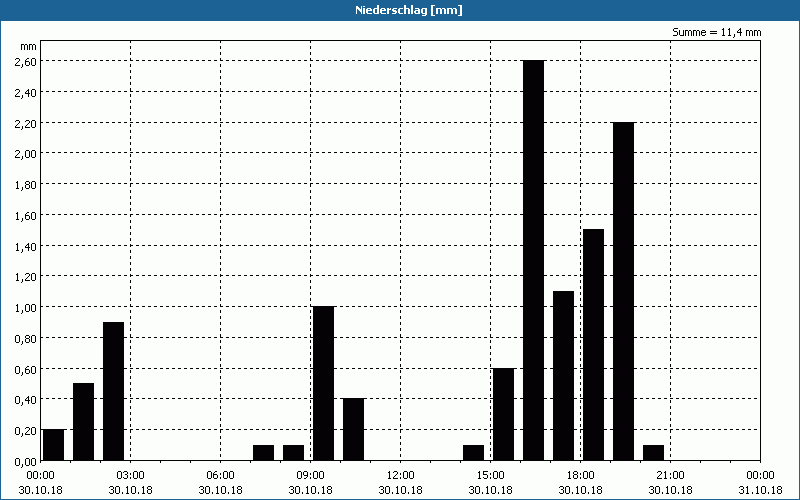Click the 1,00 mm bar starting at 09:00
Screen dimensions: 800x500
pyautogui.click(x=323, y=384)
